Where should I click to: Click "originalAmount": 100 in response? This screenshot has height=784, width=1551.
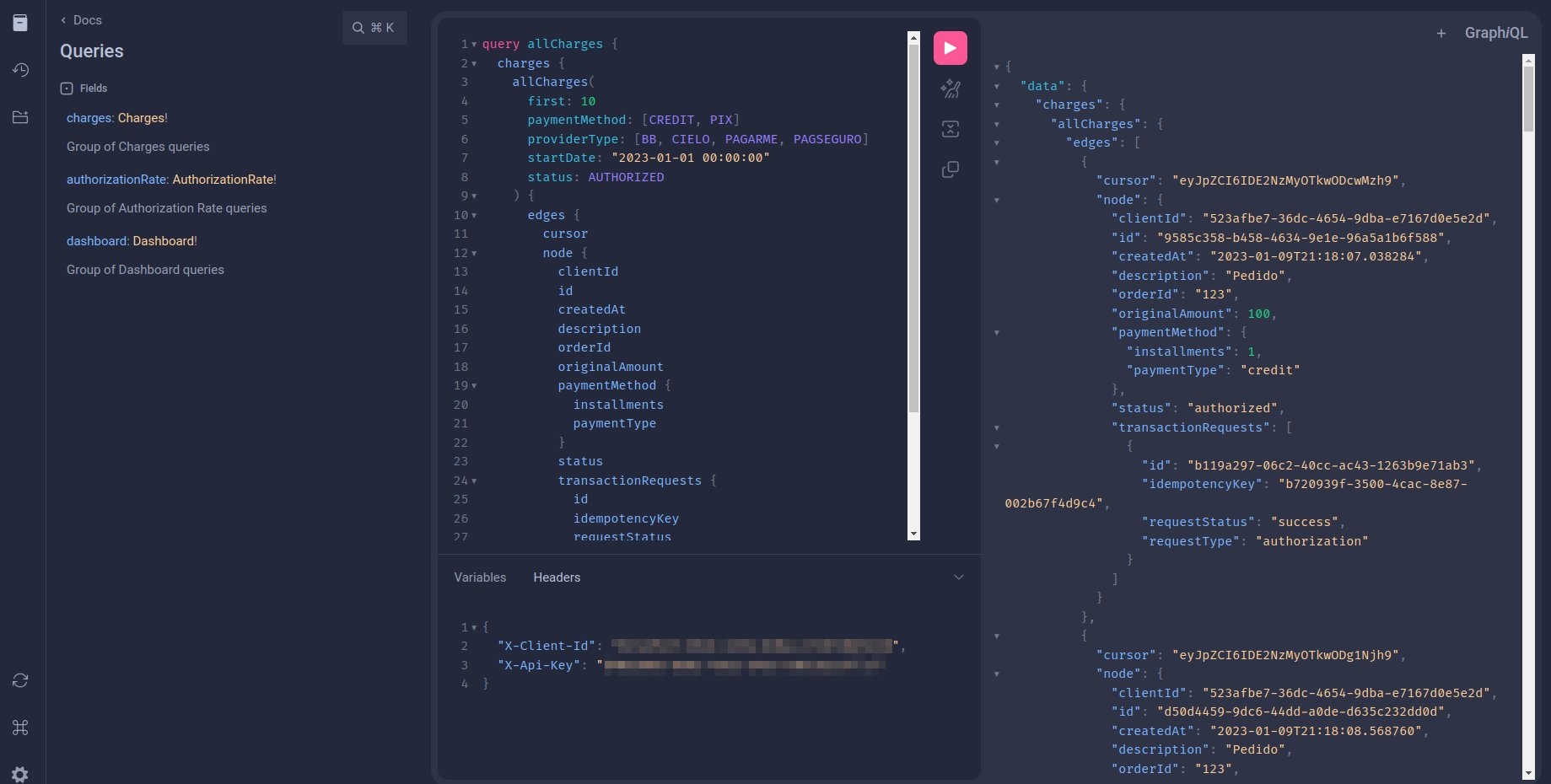tap(1191, 314)
